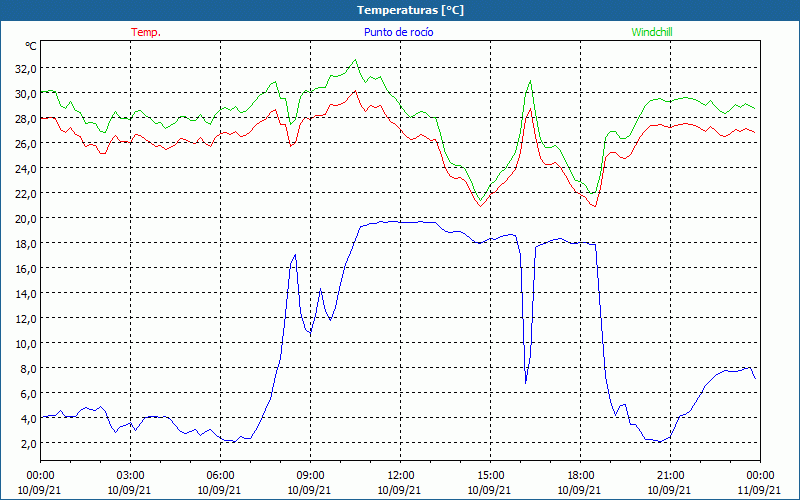This screenshot has height=500, width=800.
Task: Select the blue 'Punto de rocío' legend label
Action: 399,32
